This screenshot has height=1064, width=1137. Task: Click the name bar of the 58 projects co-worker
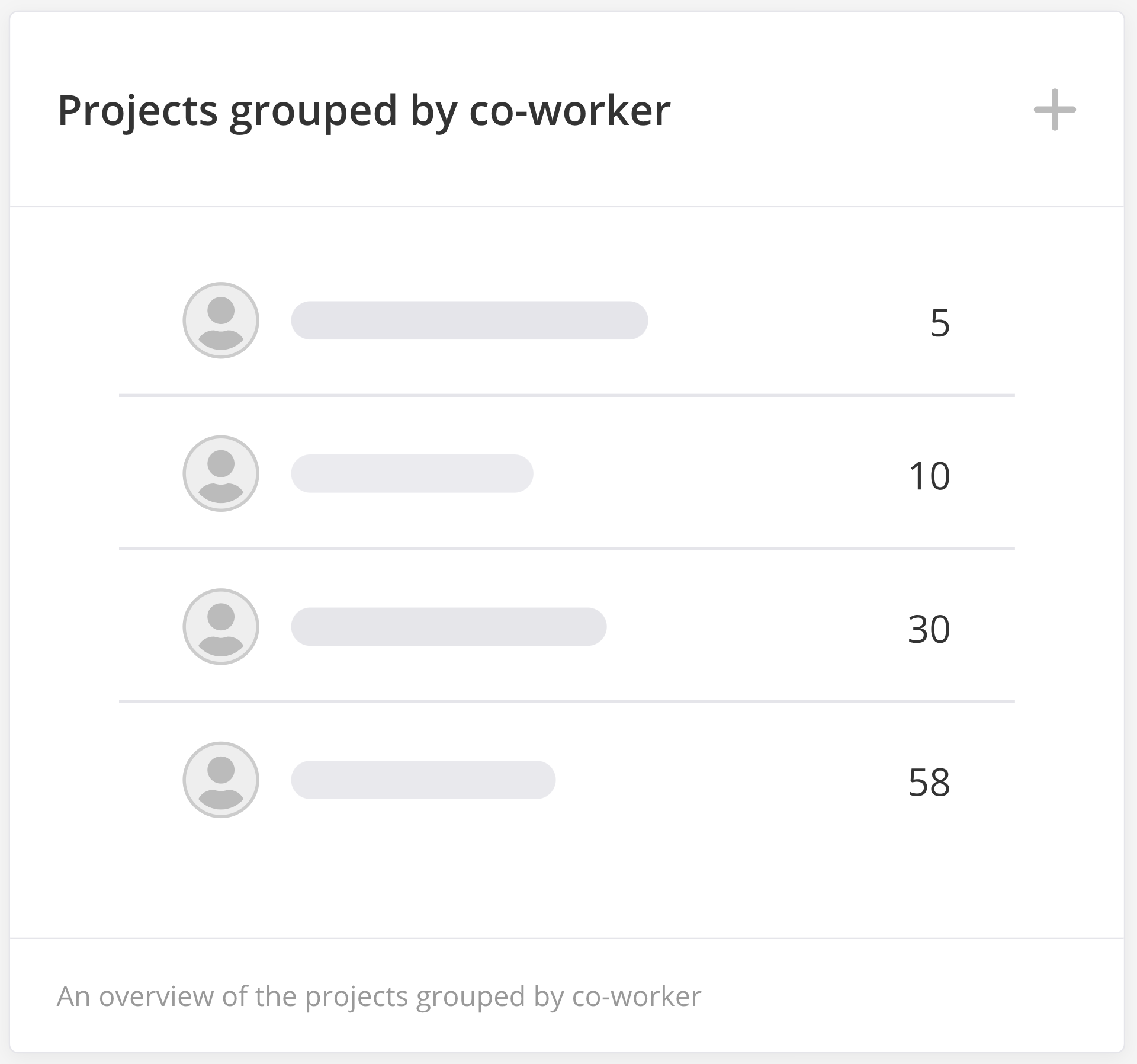(x=423, y=780)
